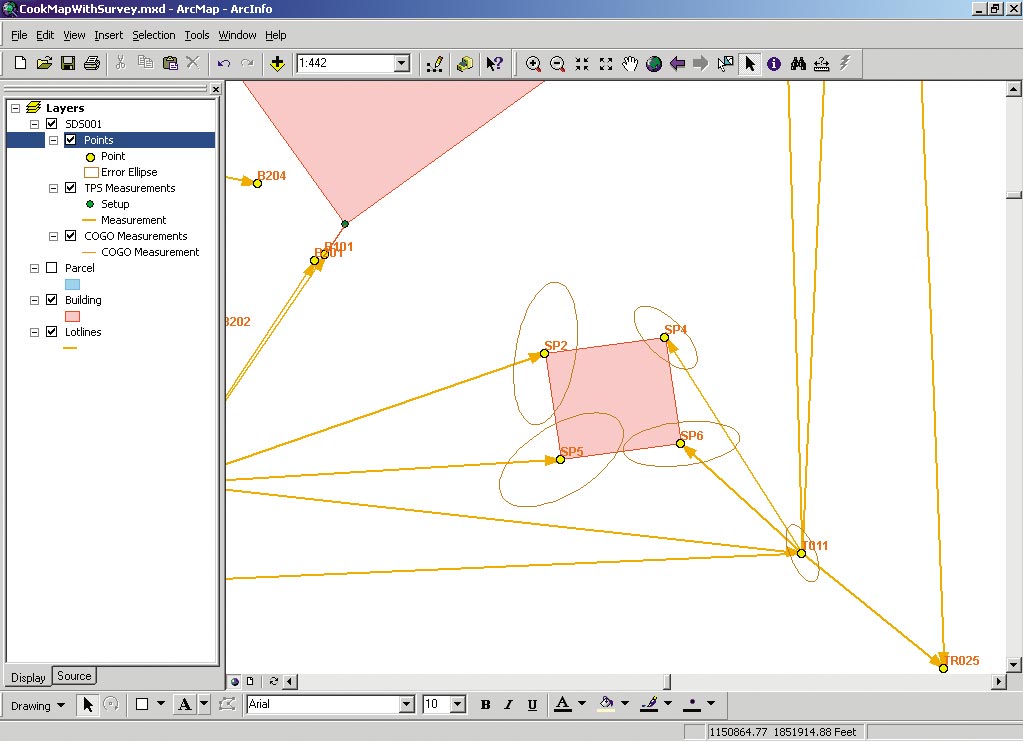The width and height of the screenshot is (1023, 742).
Task: Enable the Parcel layer checkbox
Action: tap(52, 268)
